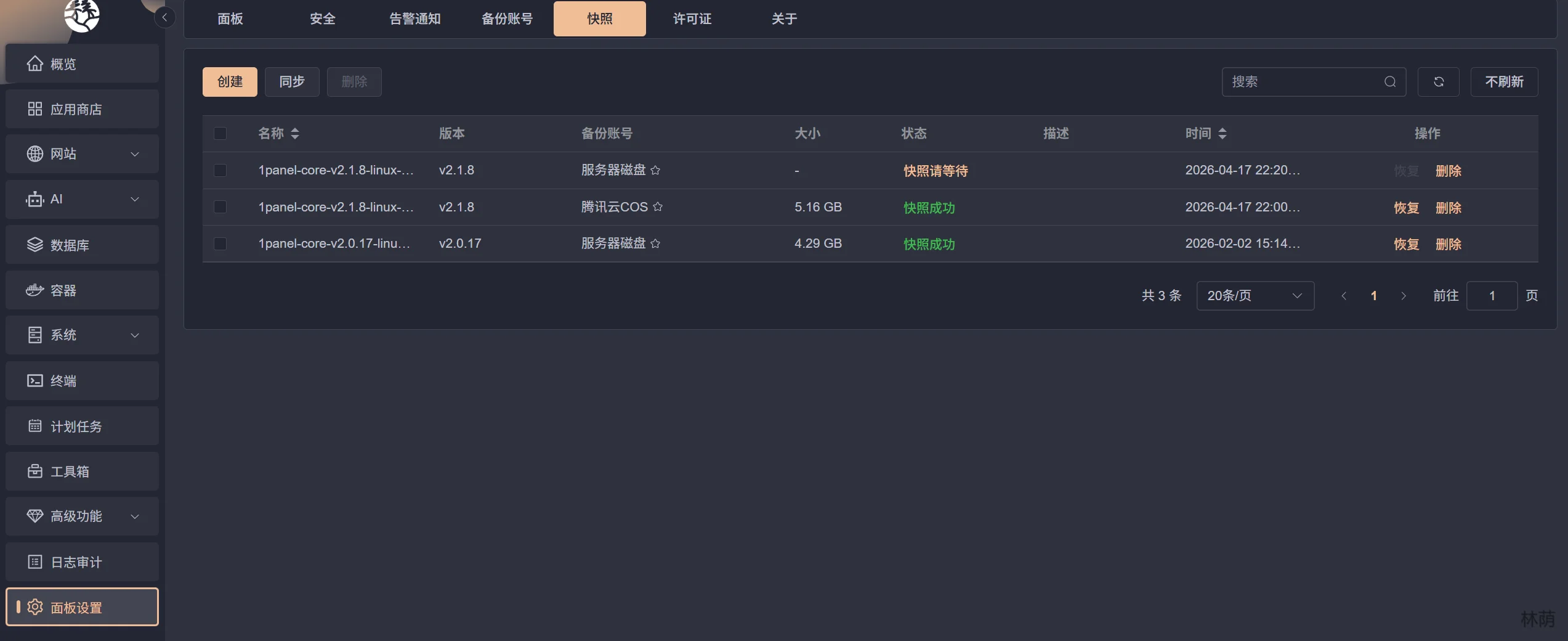Select the 快照 tab
Viewport: 1568px width, 641px height.
[600, 18]
